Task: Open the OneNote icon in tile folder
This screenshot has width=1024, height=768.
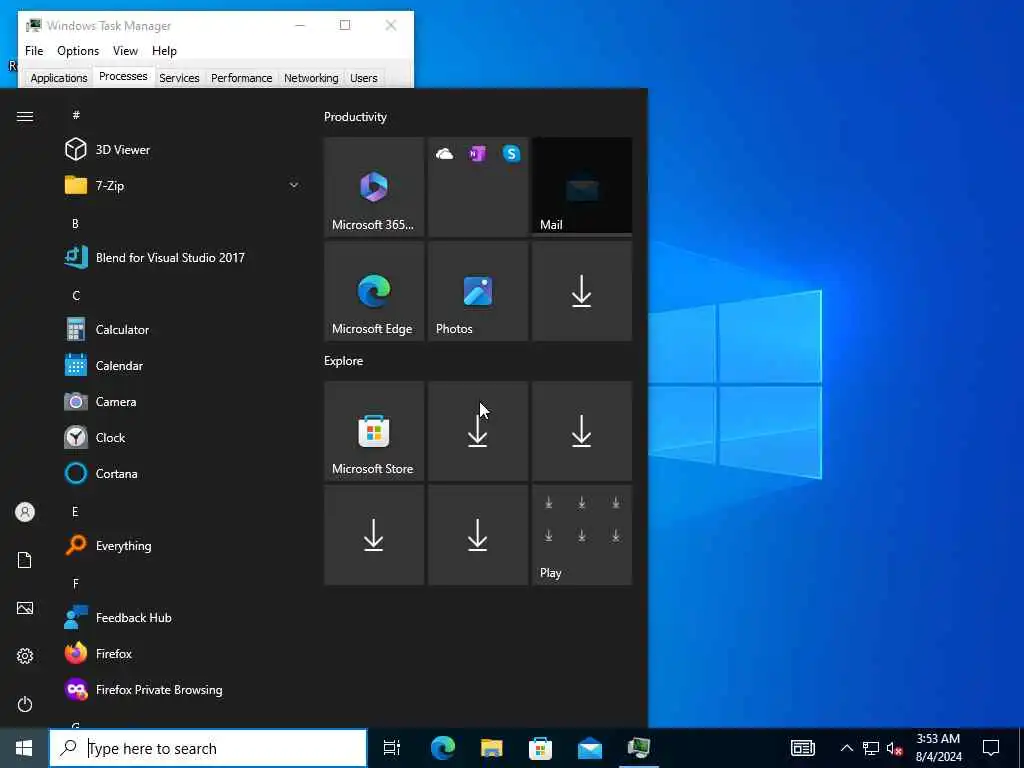Action: click(477, 154)
